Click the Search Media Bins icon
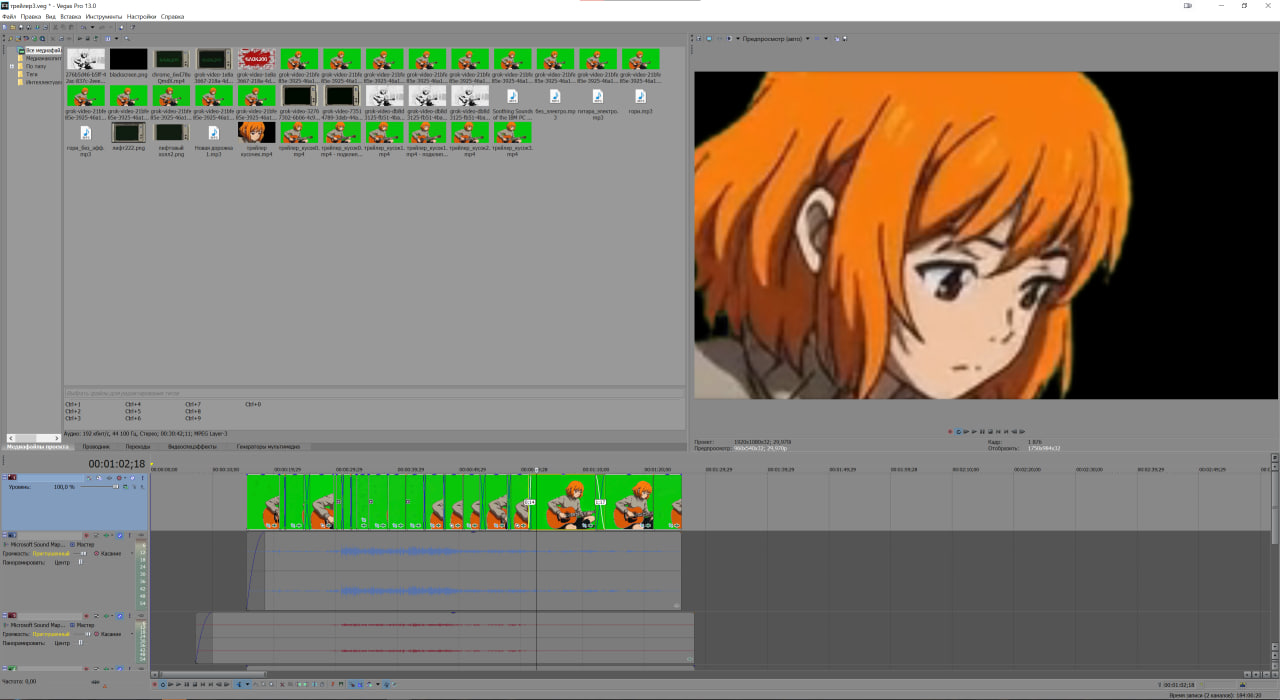Screen dimensions: 1280x700 [127, 39]
